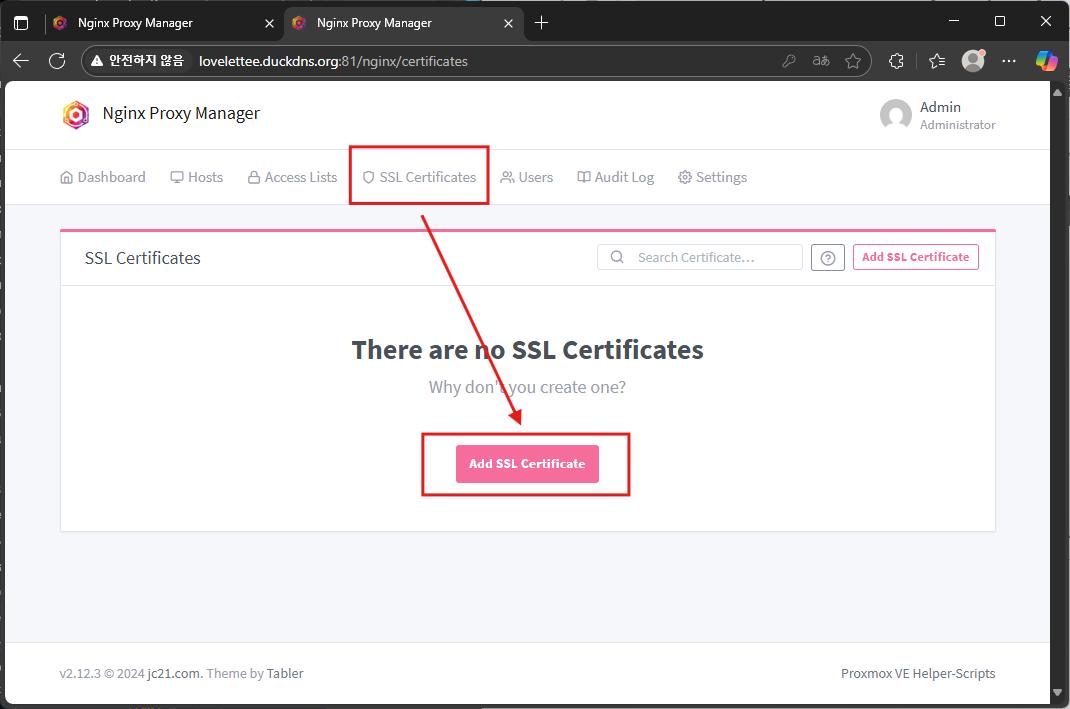Open the favorites list icon
1070x709 pixels.
[x=937, y=61]
